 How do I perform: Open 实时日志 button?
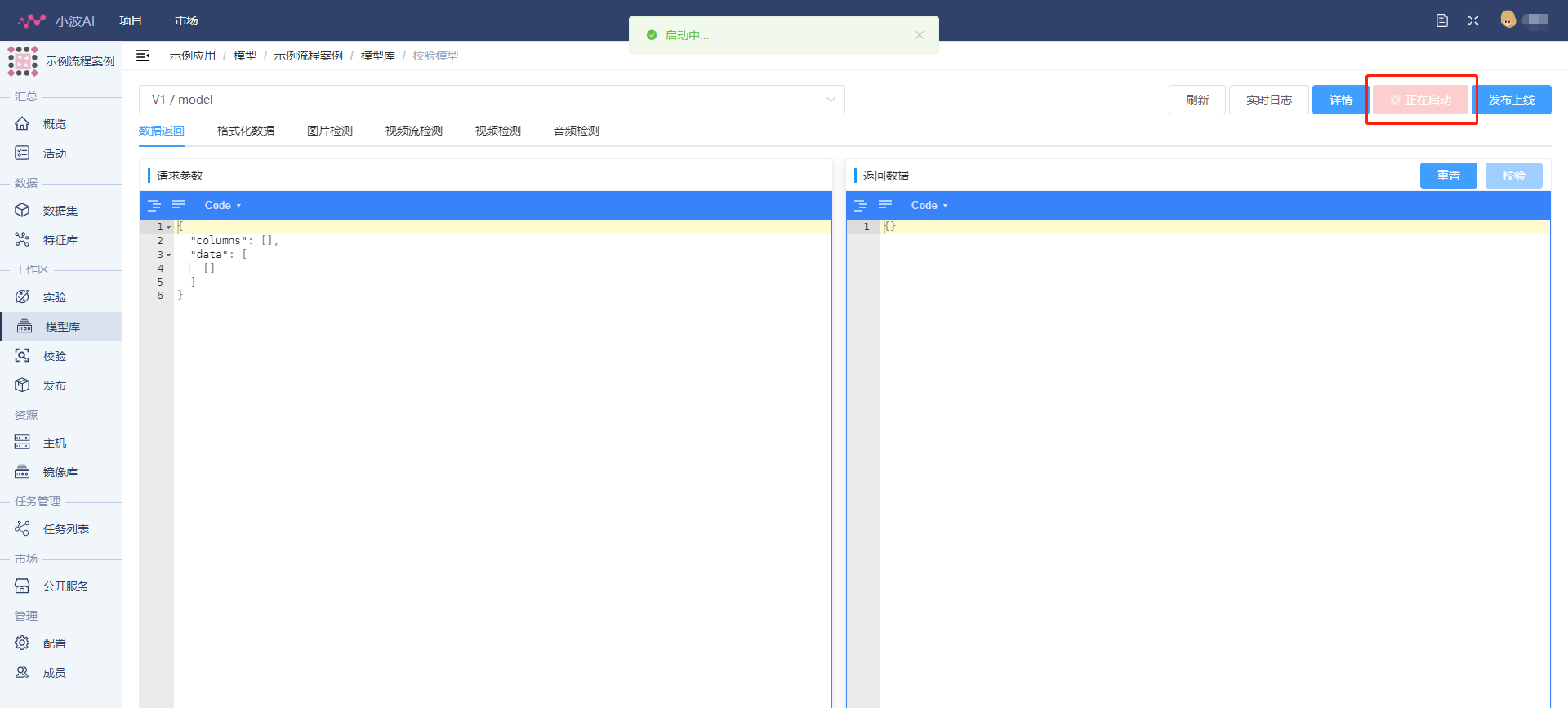tap(1269, 100)
